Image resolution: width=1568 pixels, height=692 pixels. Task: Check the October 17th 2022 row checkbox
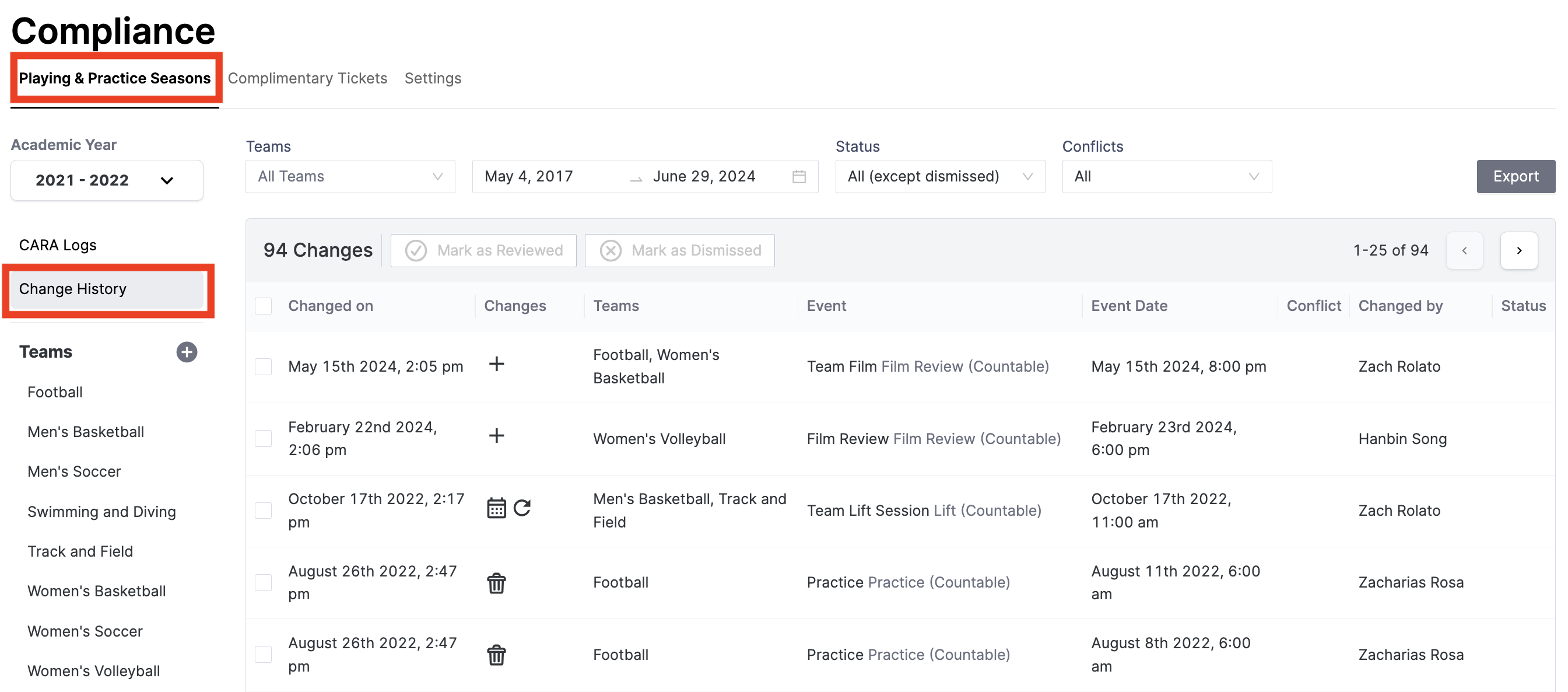pyautogui.click(x=264, y=511)
